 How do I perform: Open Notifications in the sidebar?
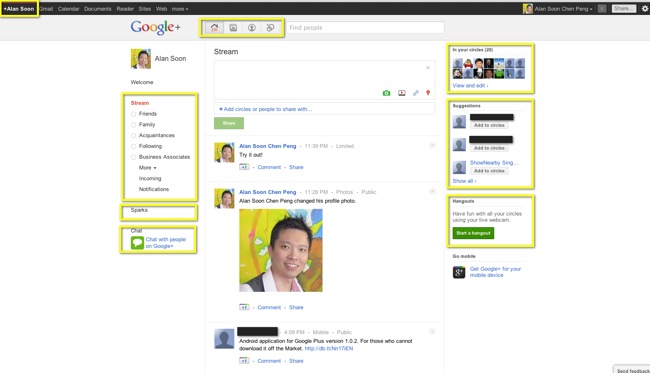point(154,189)
